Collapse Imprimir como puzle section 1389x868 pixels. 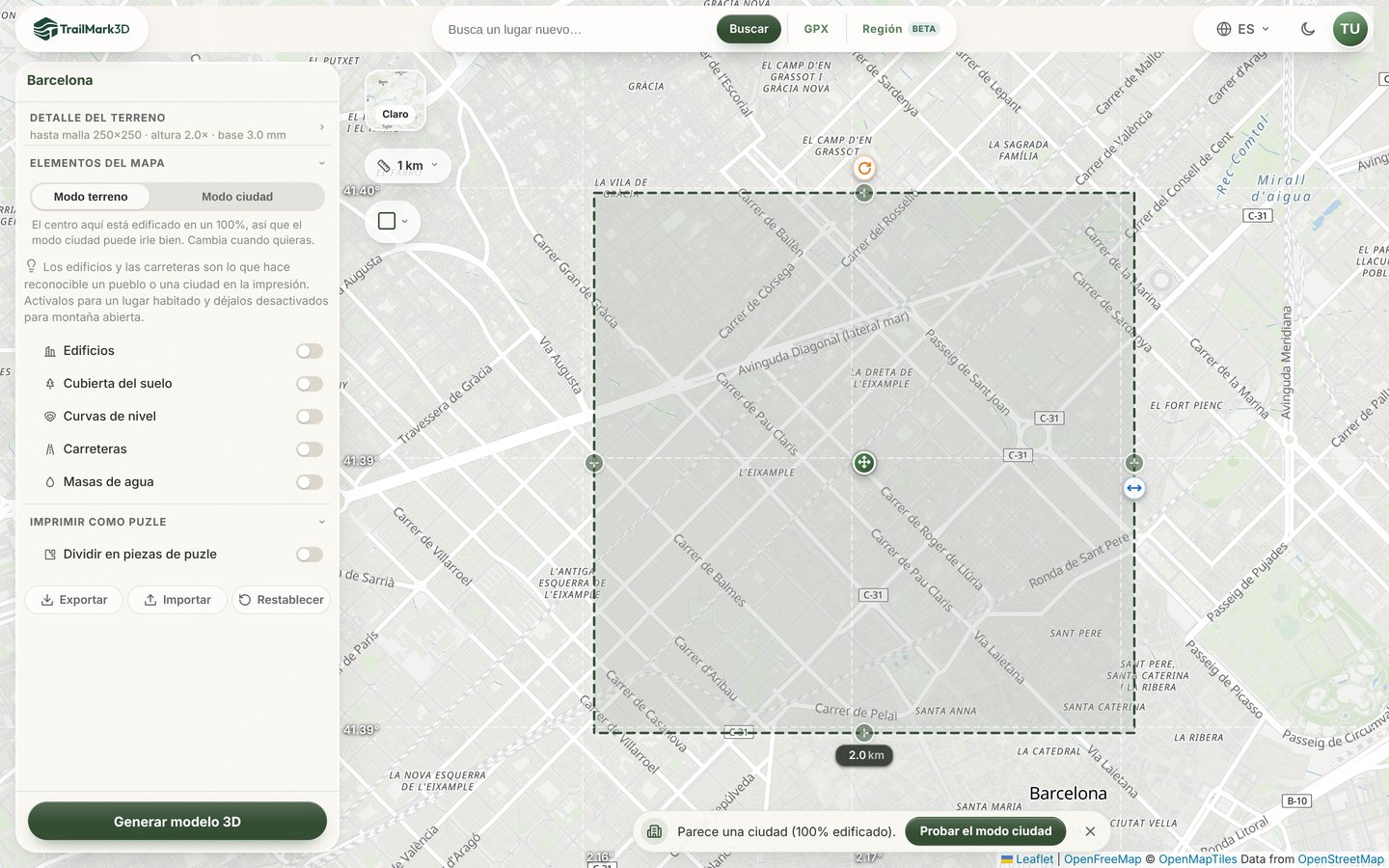click(177, 522)
